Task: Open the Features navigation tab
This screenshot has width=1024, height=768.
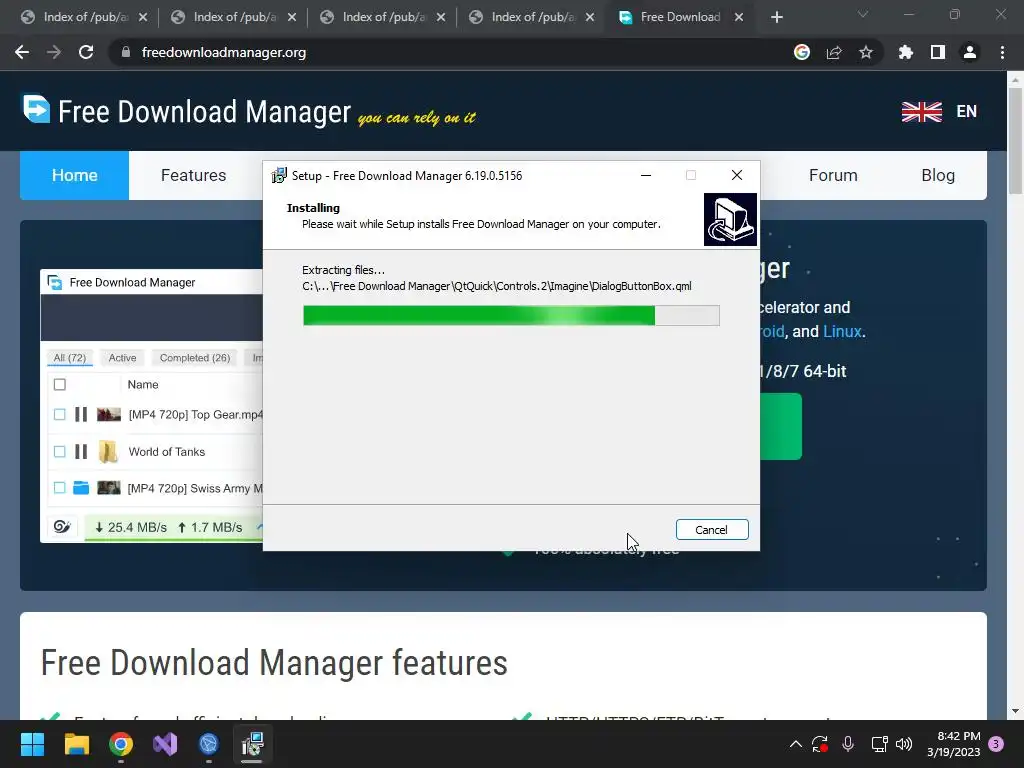Action: [x=193, y=175]
